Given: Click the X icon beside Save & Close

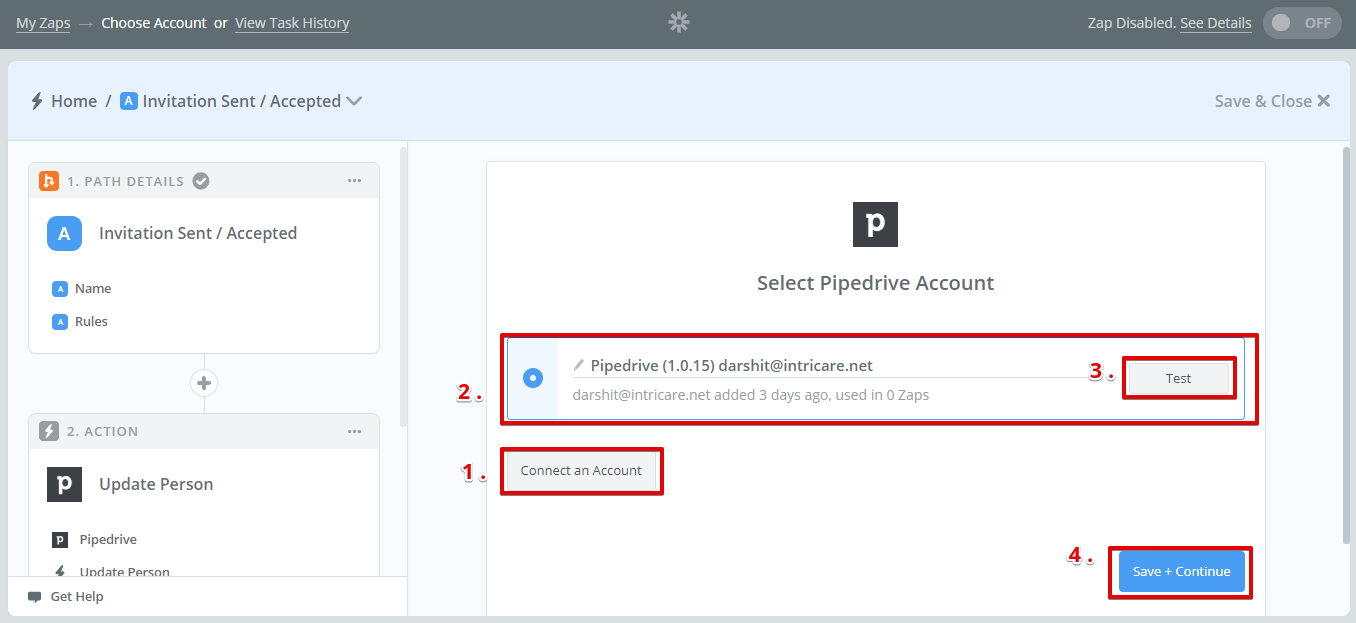Looking at the screenshot, I should [1324, 101].
